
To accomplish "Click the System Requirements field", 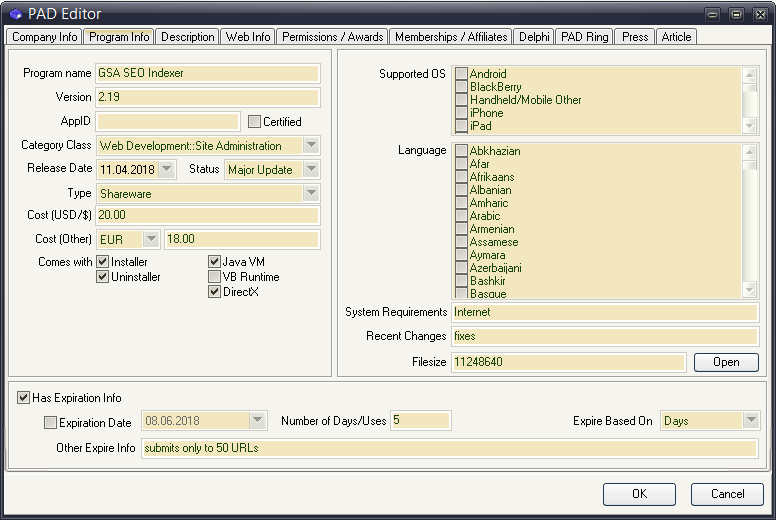I will coord(605,312).
